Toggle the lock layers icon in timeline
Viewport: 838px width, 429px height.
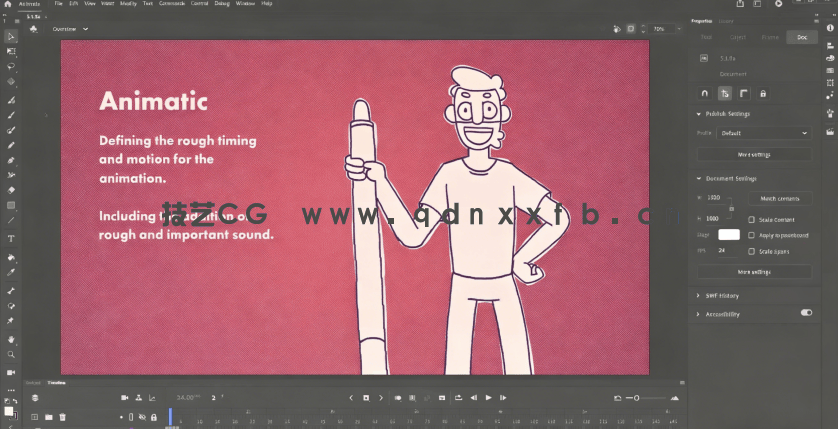point(153,417)
